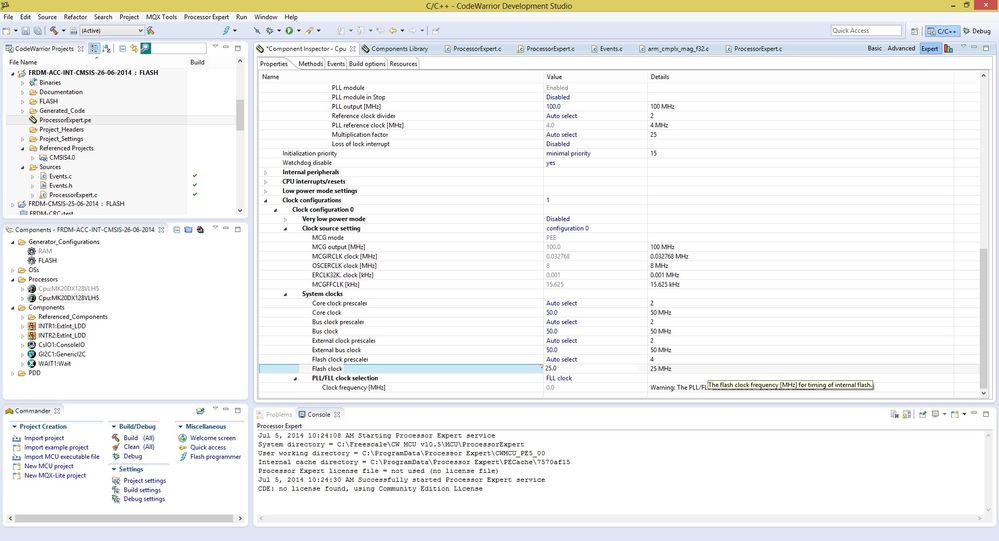Open the Flash programmer from Commander
The image size is (999, 541).
215,457
